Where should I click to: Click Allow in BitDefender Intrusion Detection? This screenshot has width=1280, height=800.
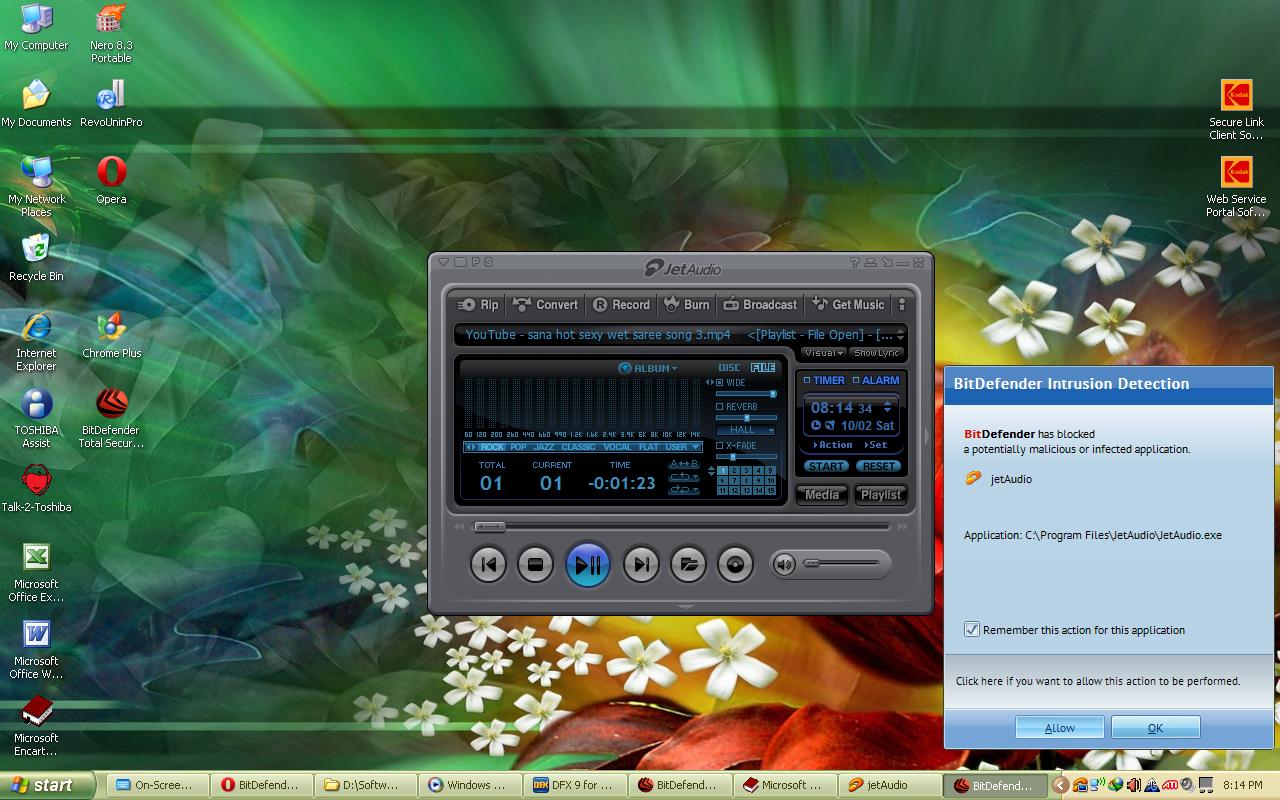[1060, 728]
